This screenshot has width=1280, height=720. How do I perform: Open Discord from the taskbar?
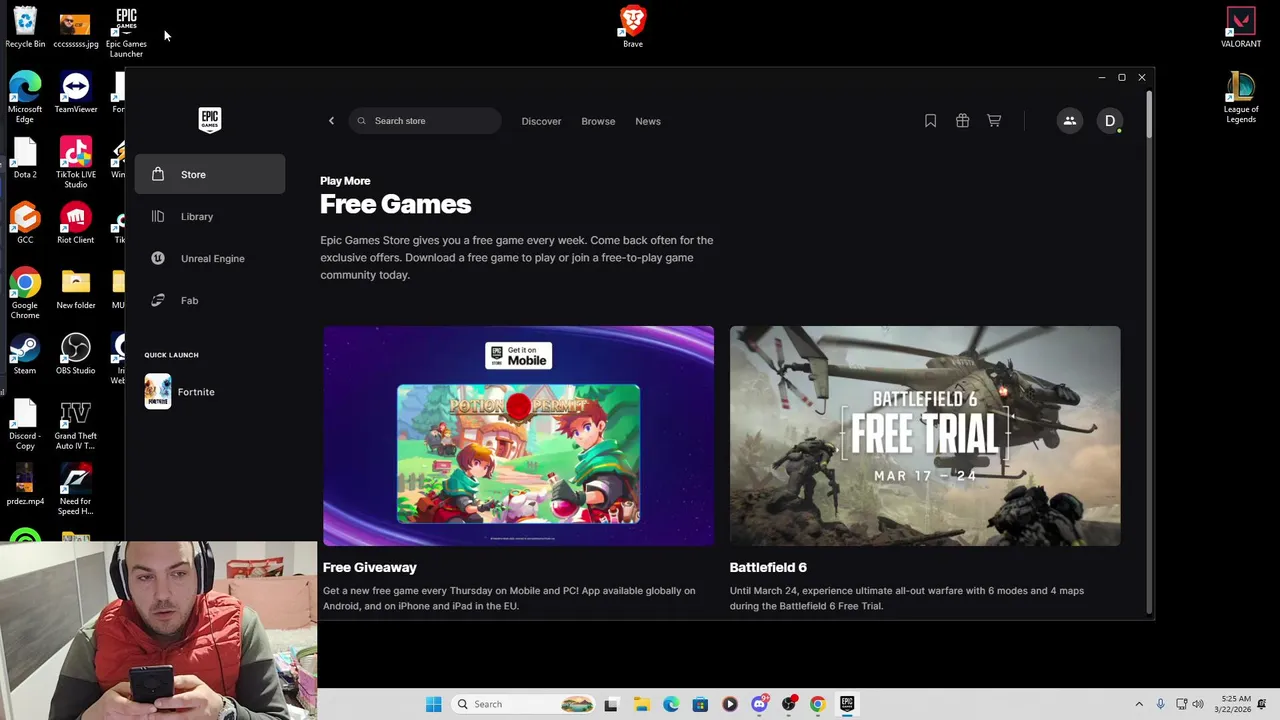[x=759, y=704]
